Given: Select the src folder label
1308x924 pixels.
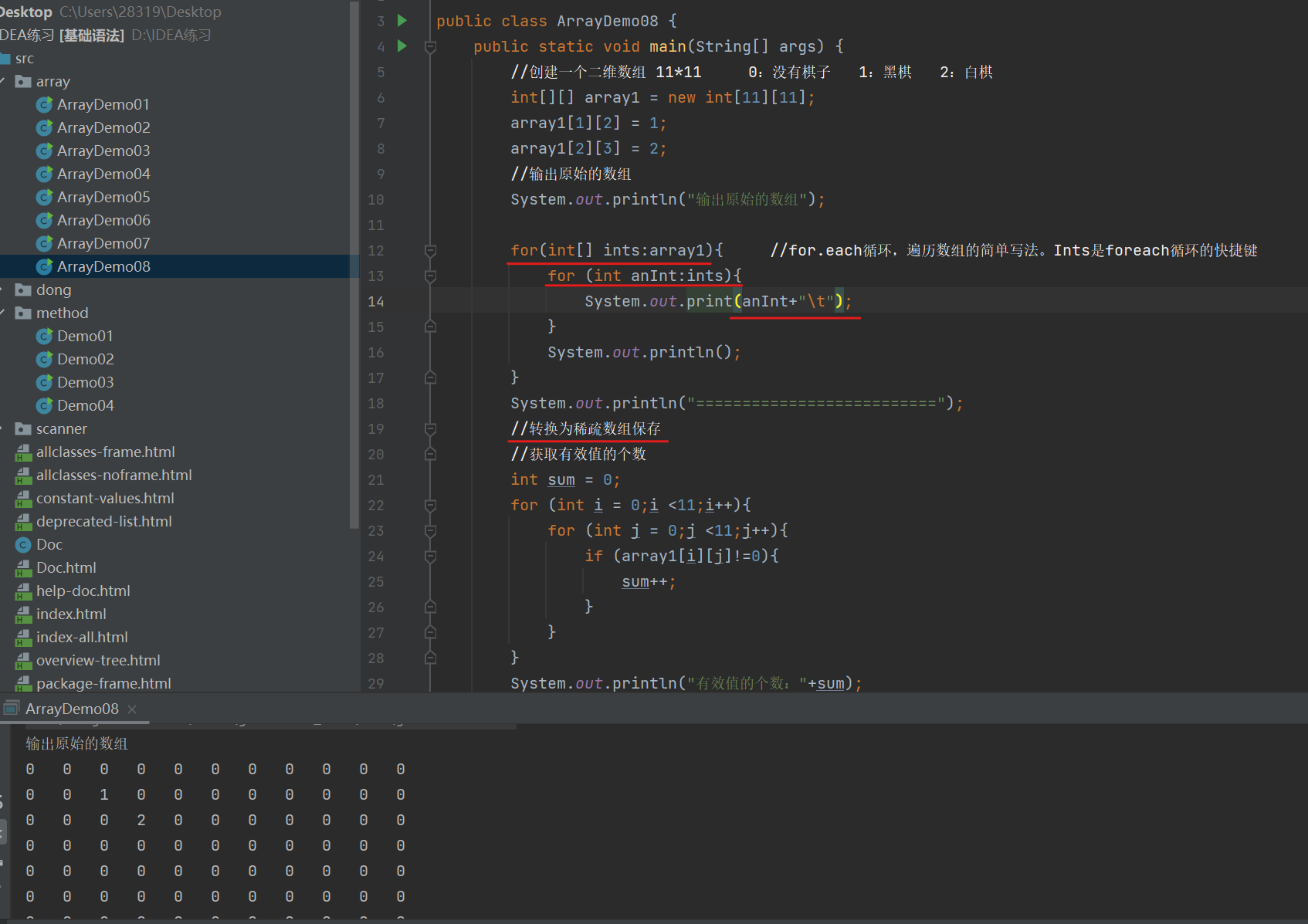Looking at the screenshot, I should (x=25, y=59).
